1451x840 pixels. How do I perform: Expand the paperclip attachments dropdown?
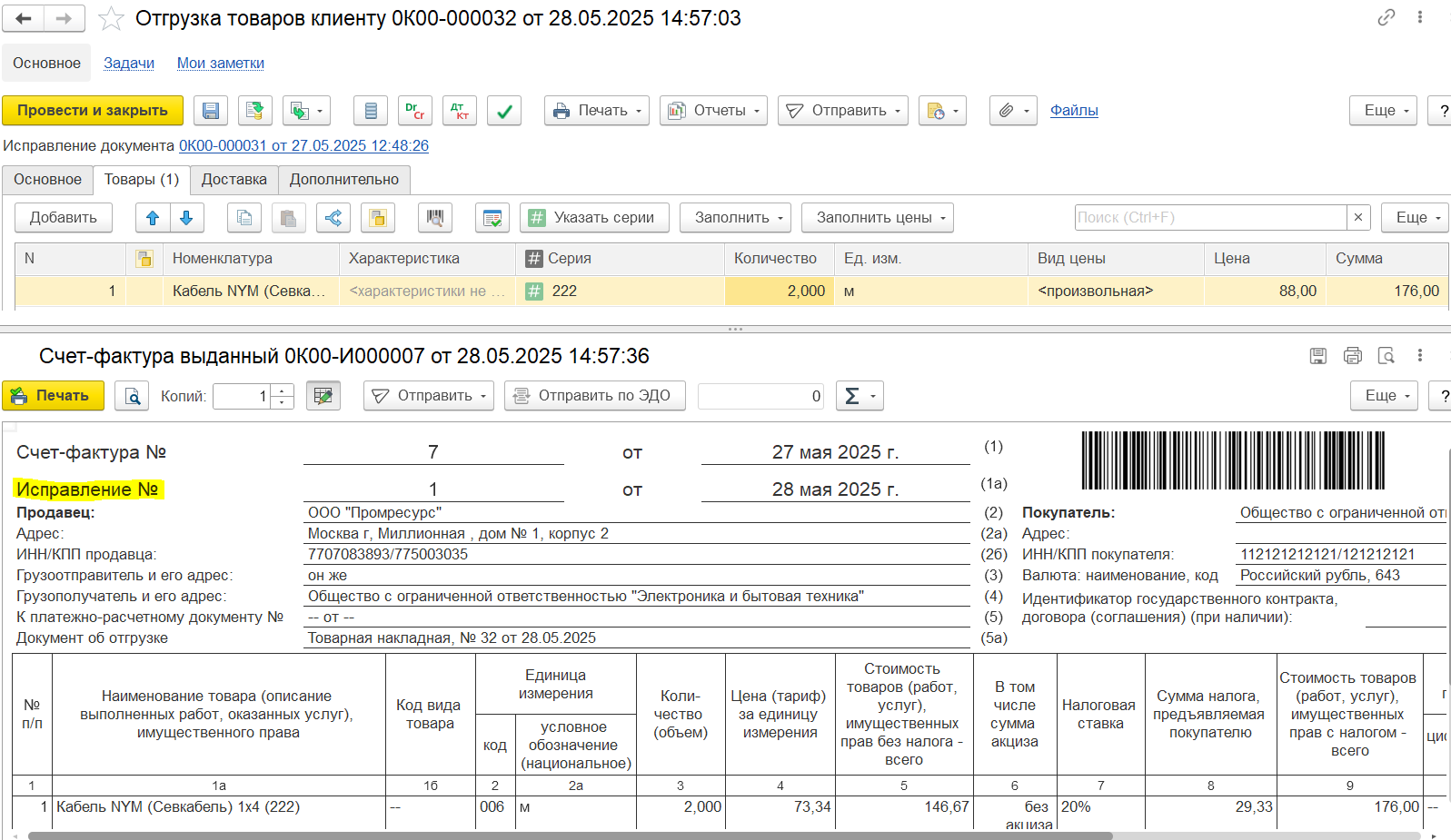pyautogui.click(x=1012, y=111)
